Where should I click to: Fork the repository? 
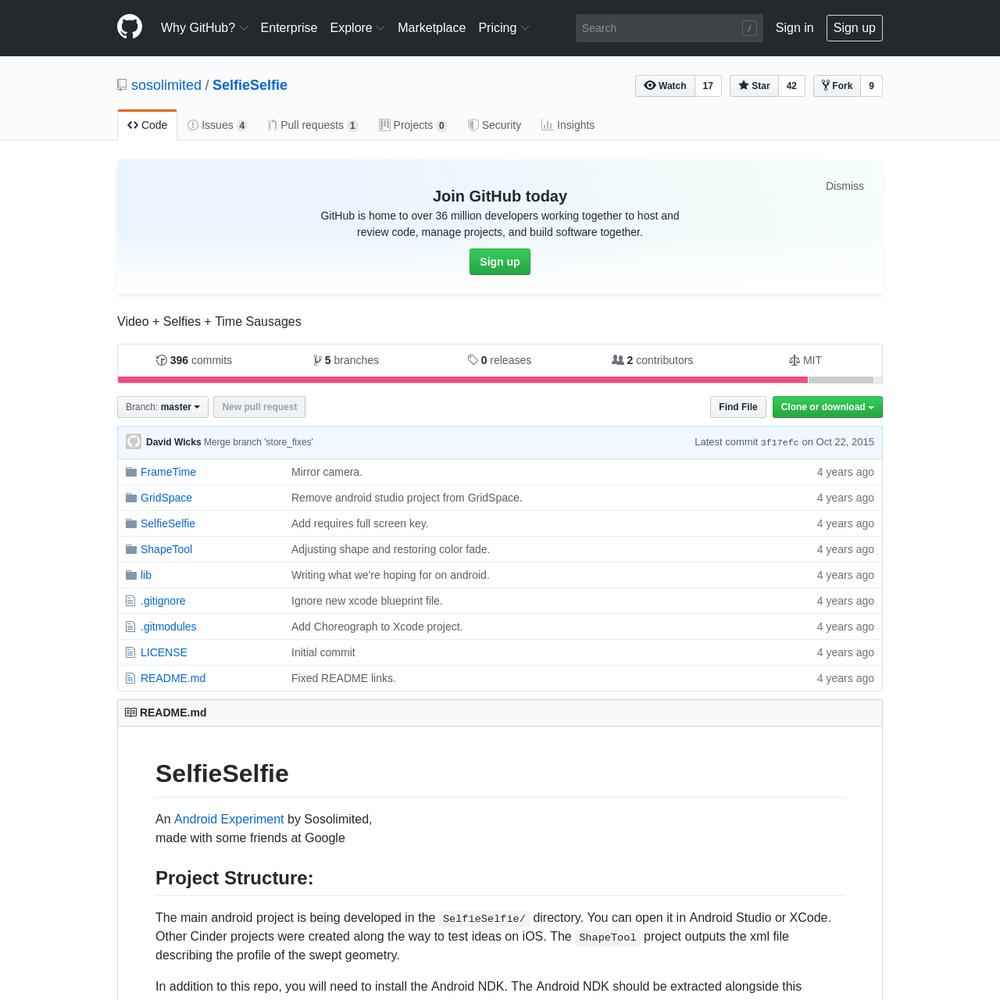pos(837,85)
